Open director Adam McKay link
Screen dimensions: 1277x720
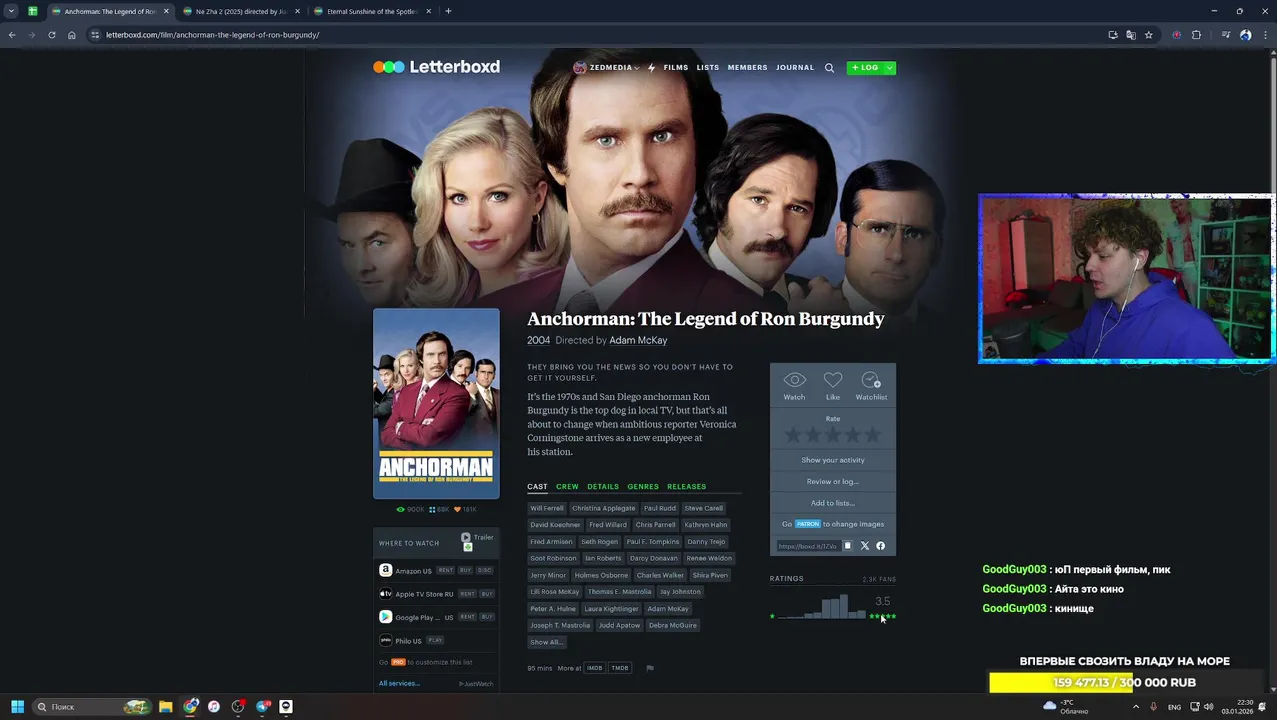click(x=638, y=340)
